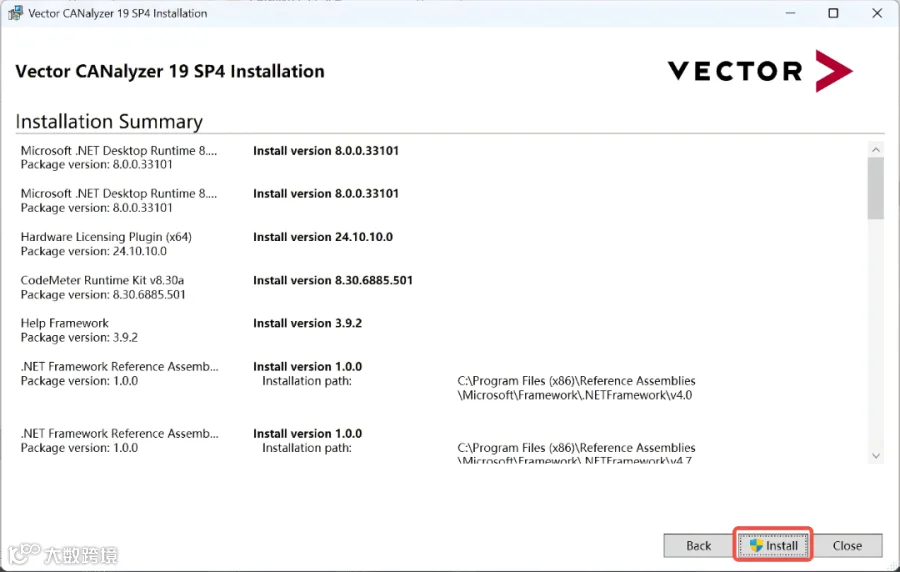
Task: Click the Vector logo
Action: point(760,71)
